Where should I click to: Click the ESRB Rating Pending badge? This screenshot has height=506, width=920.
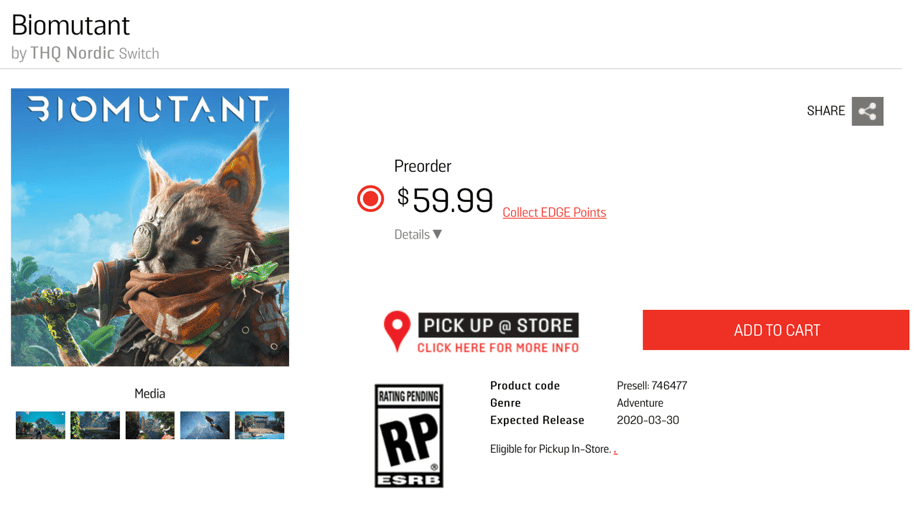coord(408,436)
